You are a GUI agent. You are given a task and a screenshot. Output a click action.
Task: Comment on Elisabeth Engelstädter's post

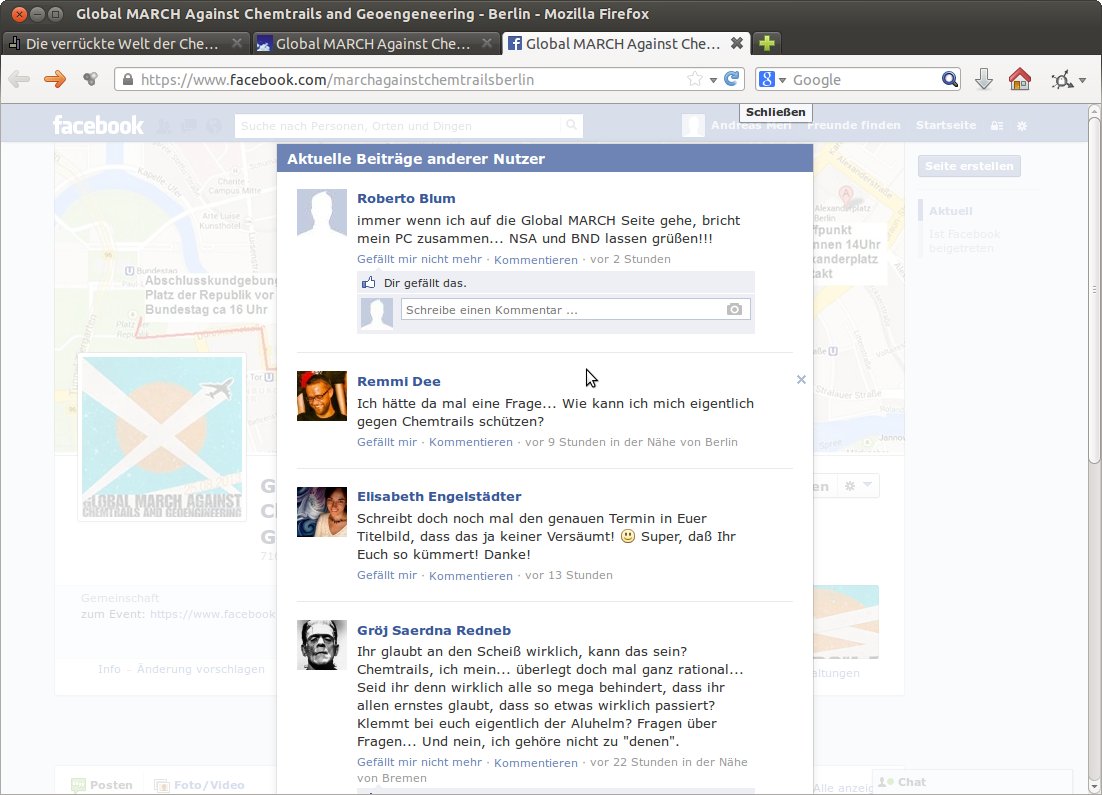click(x=471, y=576)
